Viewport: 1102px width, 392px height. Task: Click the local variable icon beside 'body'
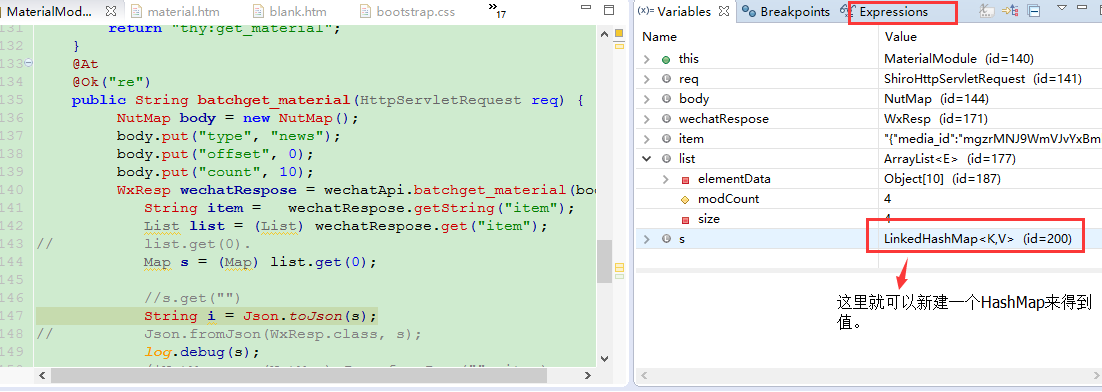[x=666, y=99]
